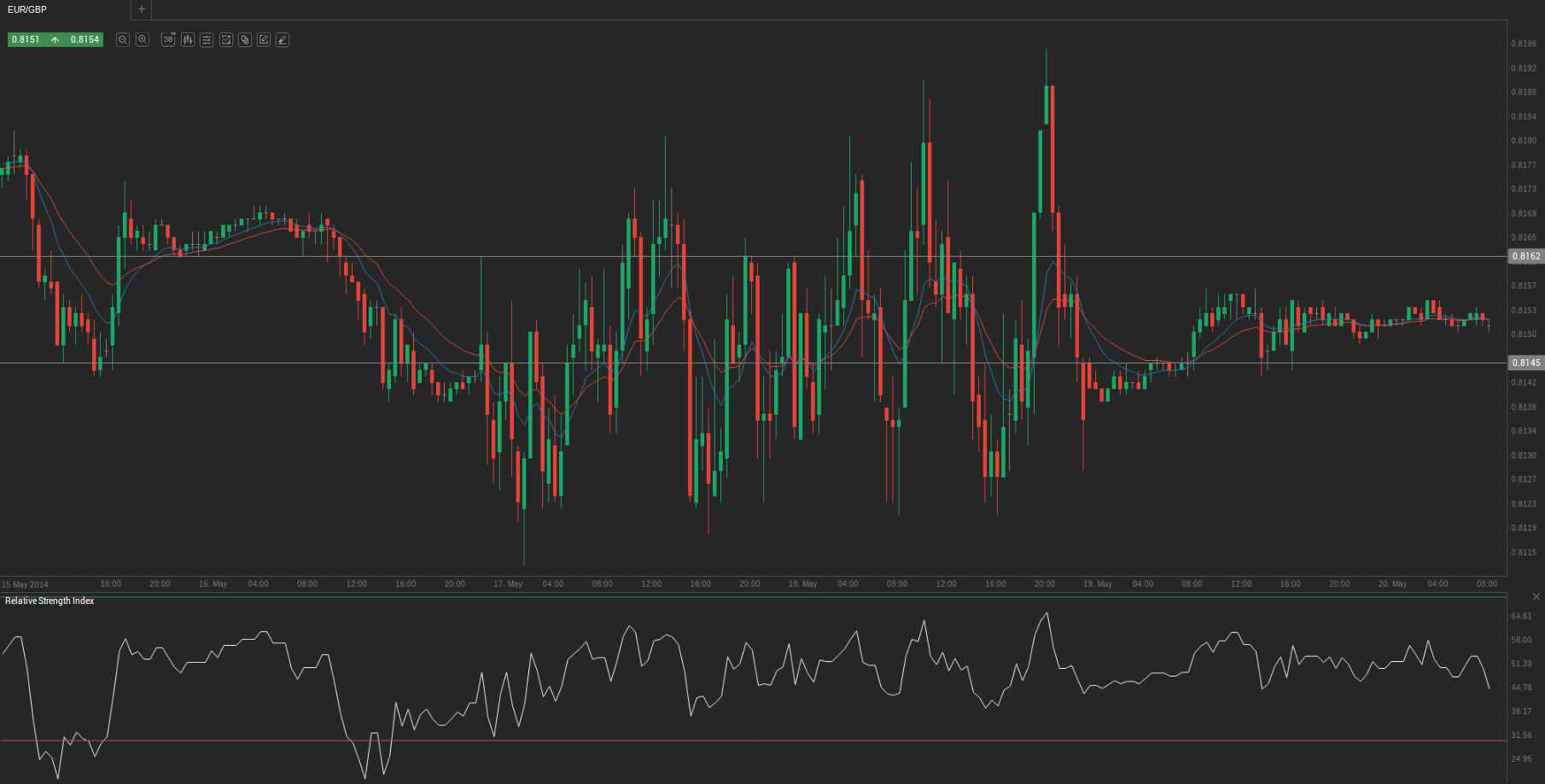Click the Relative Strength Index label
Screen dimensions: 1545x784
tap(50, 601)
